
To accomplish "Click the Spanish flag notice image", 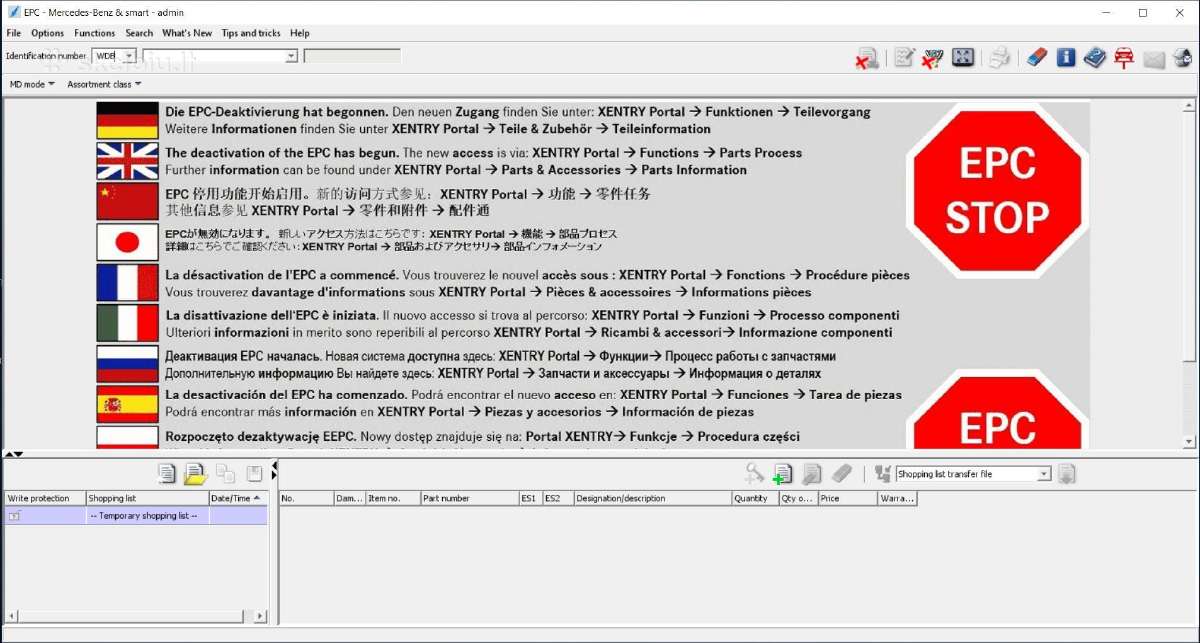I will point(127,404).
